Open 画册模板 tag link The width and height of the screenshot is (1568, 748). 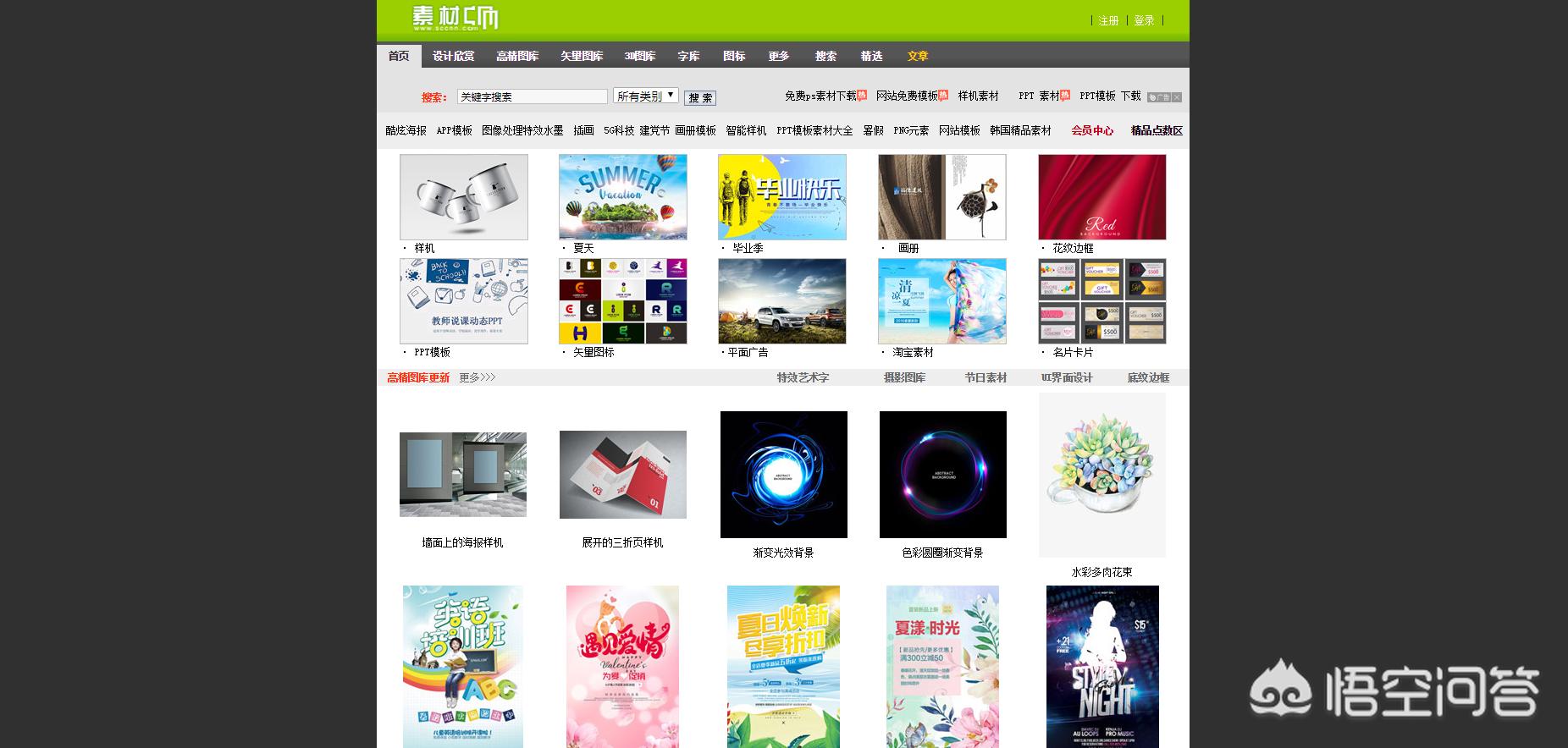click(695, 130)
